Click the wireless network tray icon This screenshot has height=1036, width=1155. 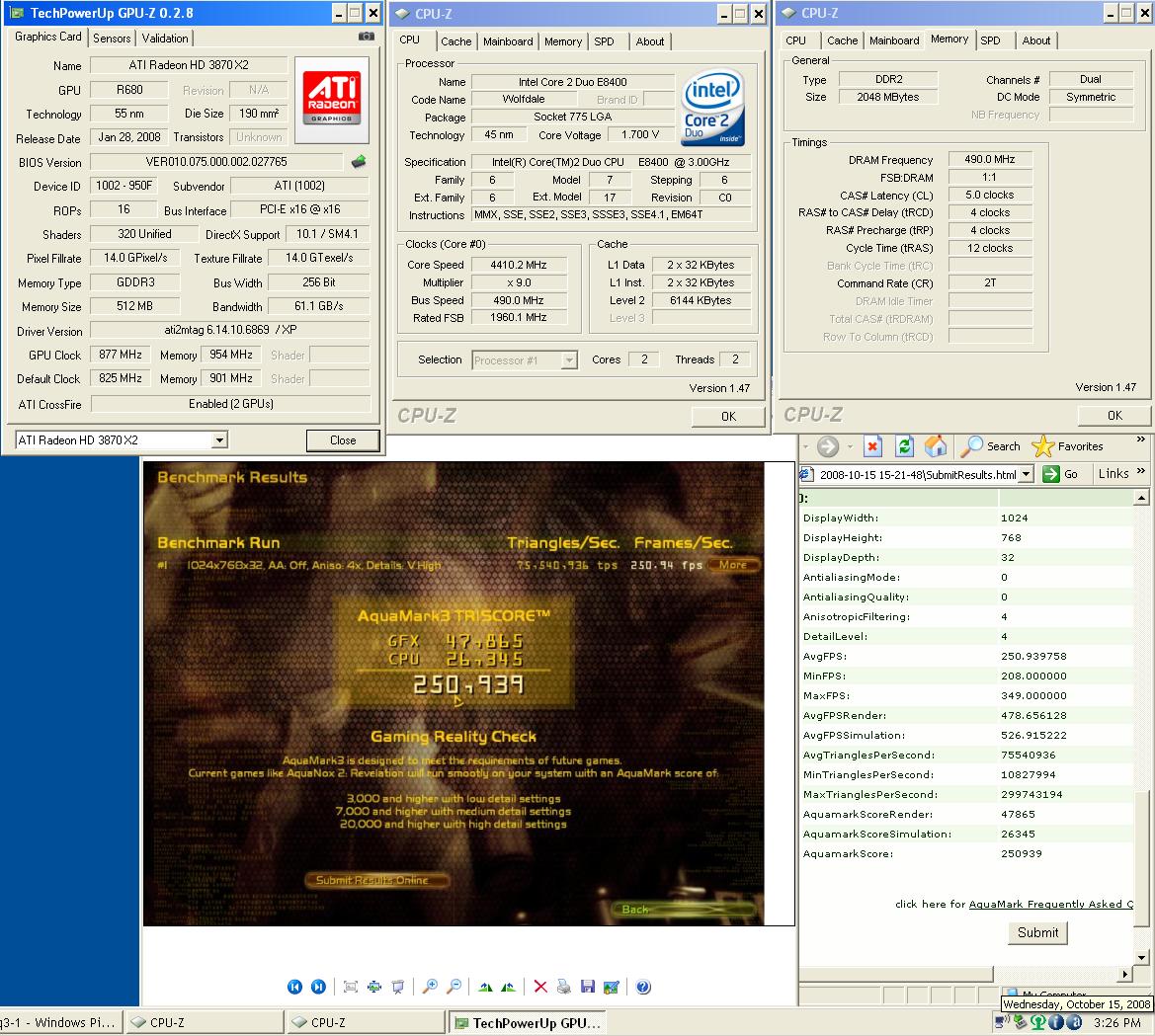click(x=1002, y=1022)
